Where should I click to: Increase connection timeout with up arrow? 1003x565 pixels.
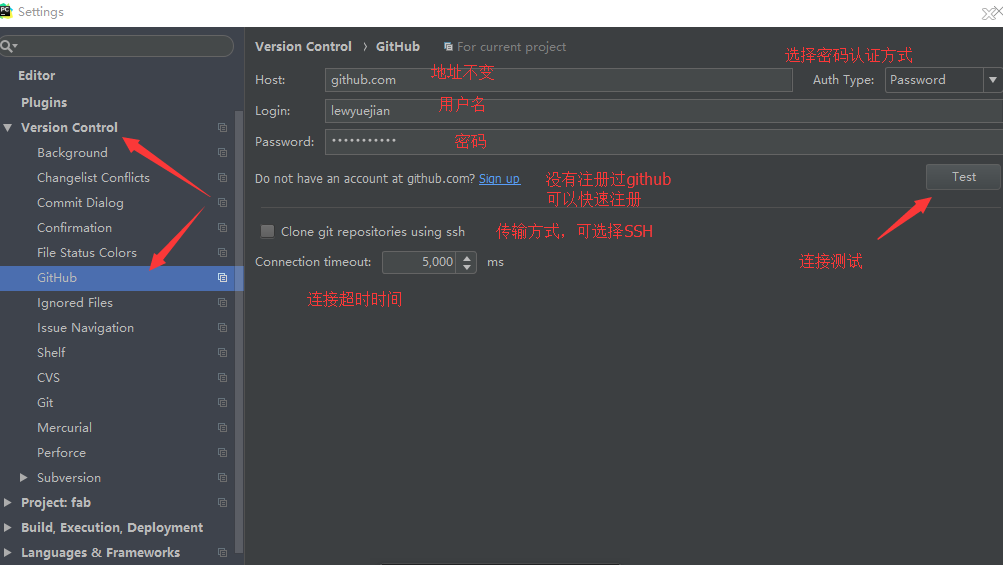[467, 257]
